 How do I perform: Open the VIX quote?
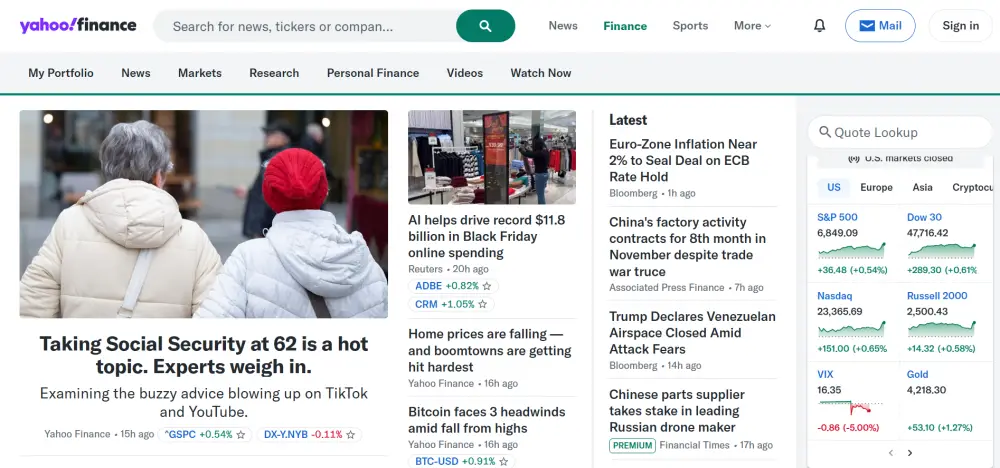(825, 374)
